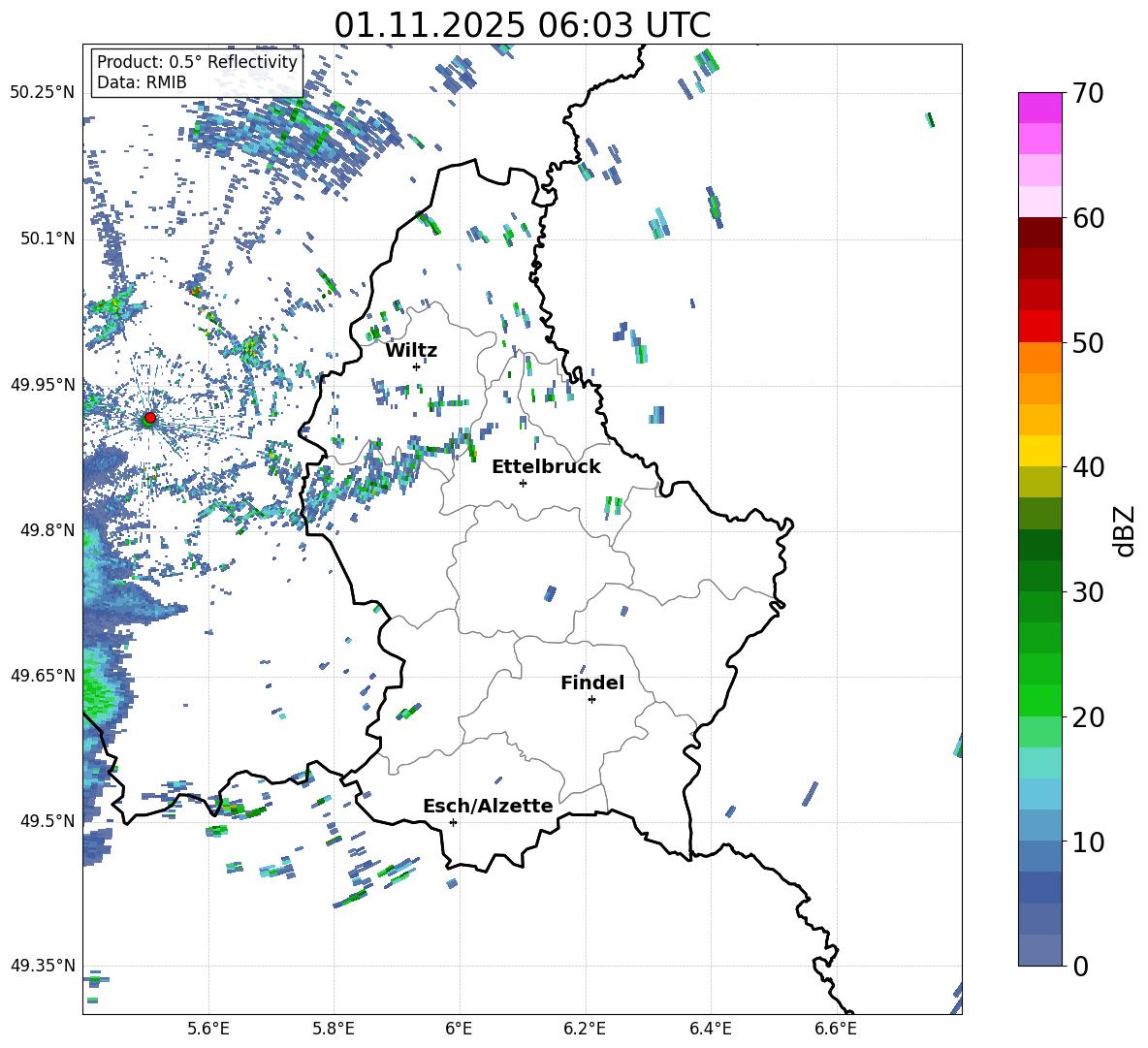This screenshot has width=1148, height=1048.
Task: Click the 49.65°N latitude label
Action: (43, 675)
